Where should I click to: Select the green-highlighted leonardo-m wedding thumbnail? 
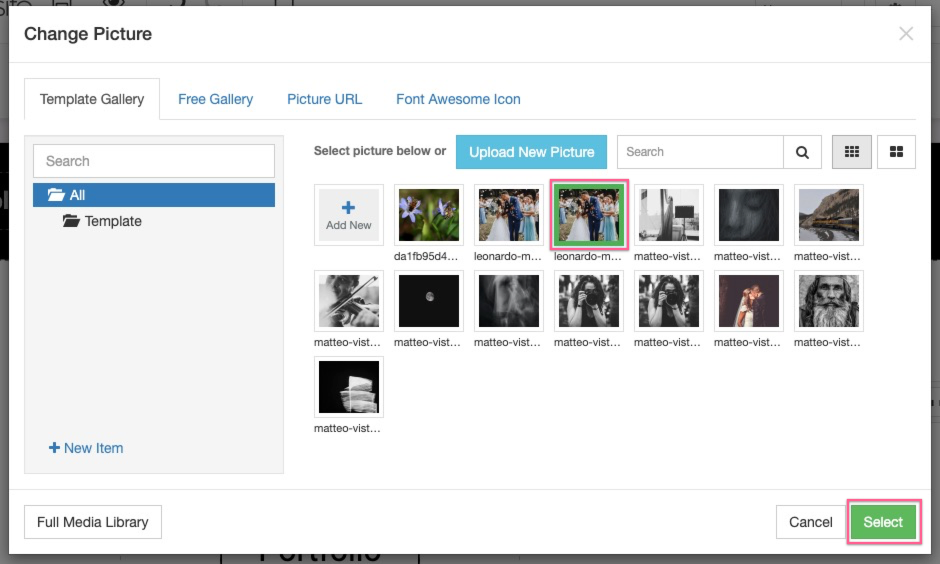589,215
